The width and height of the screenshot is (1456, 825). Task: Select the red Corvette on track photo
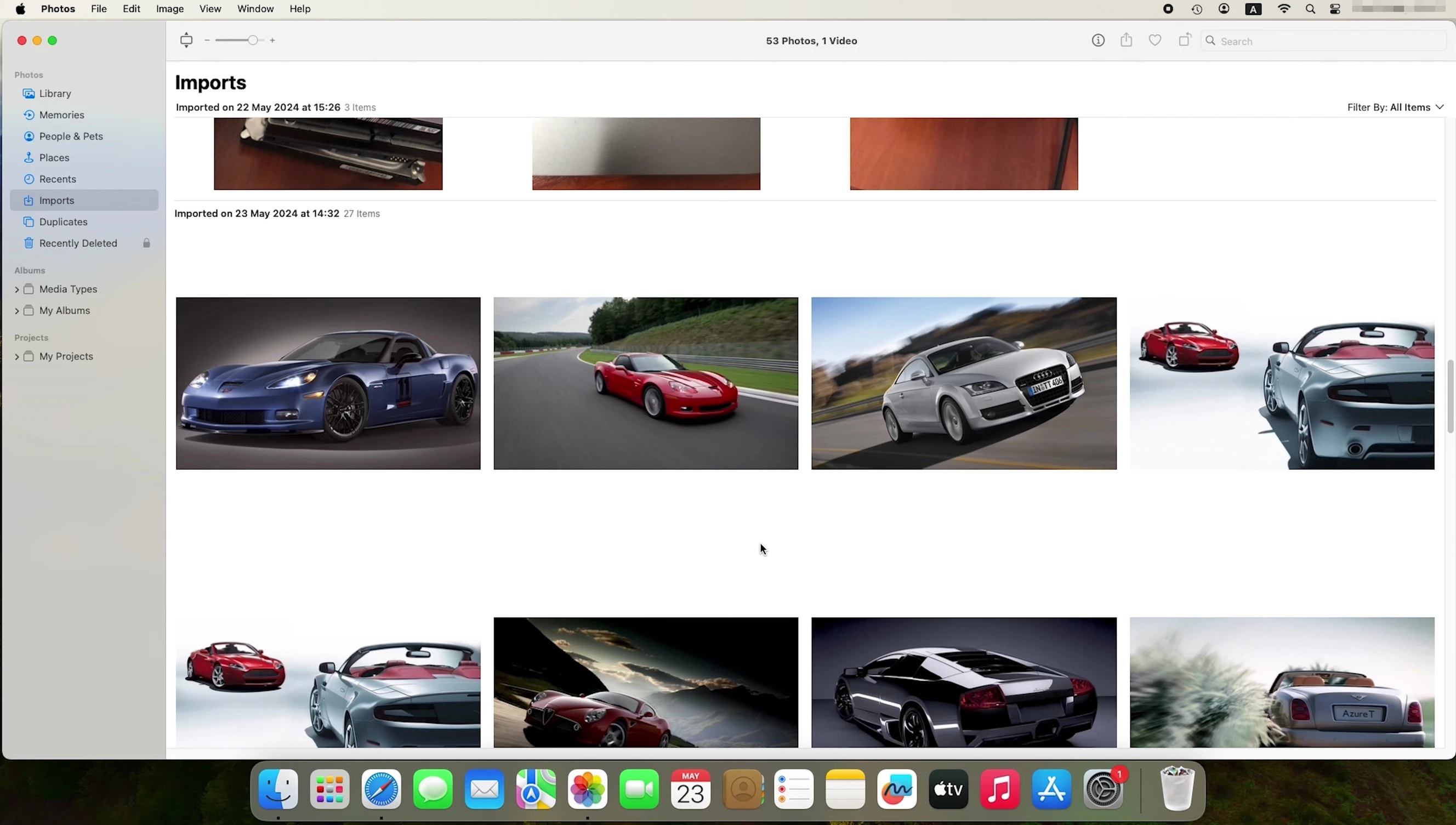646,383
